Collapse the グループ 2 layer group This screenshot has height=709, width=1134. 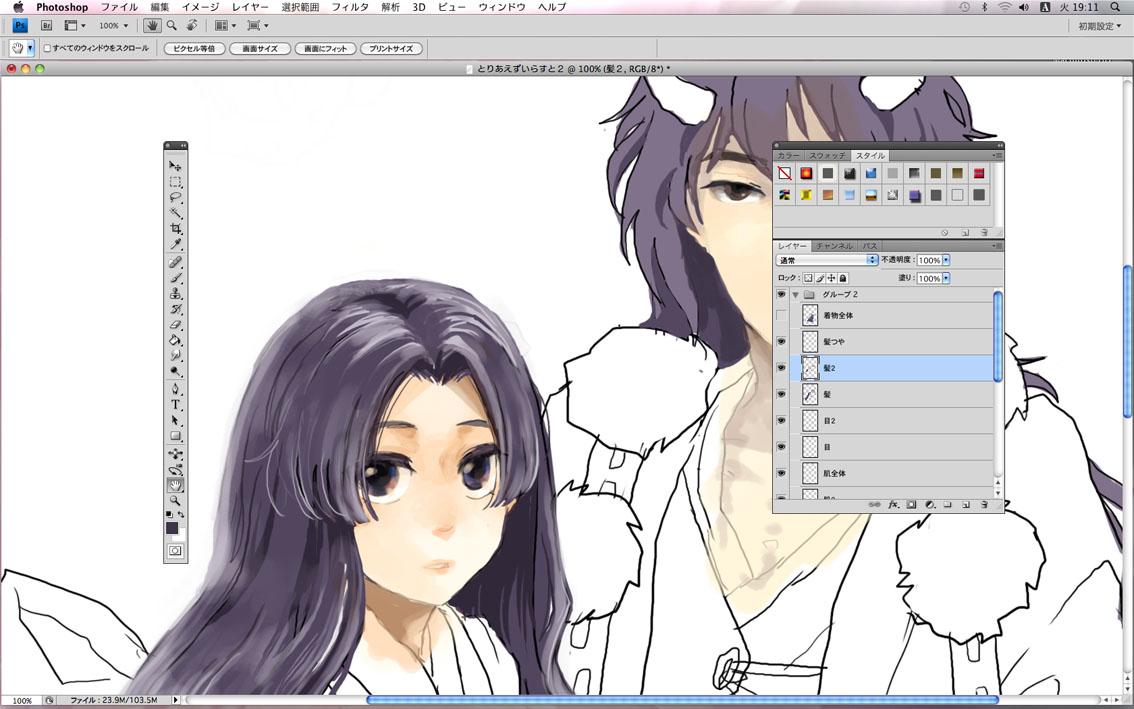(796, 295)
